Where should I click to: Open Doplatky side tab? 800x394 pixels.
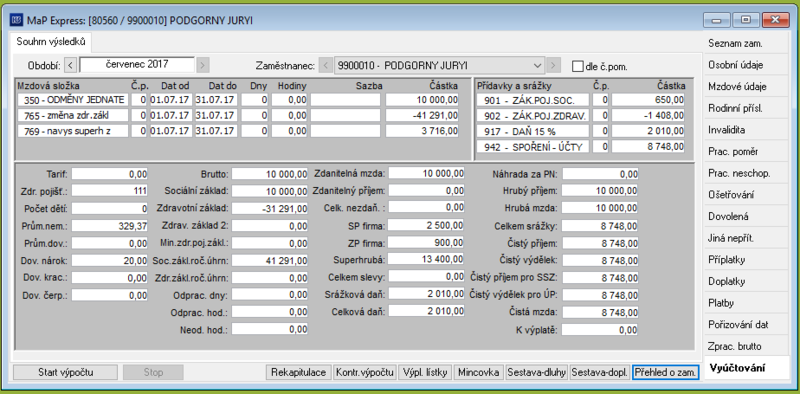pyautogui.click(x=746, y=282)
